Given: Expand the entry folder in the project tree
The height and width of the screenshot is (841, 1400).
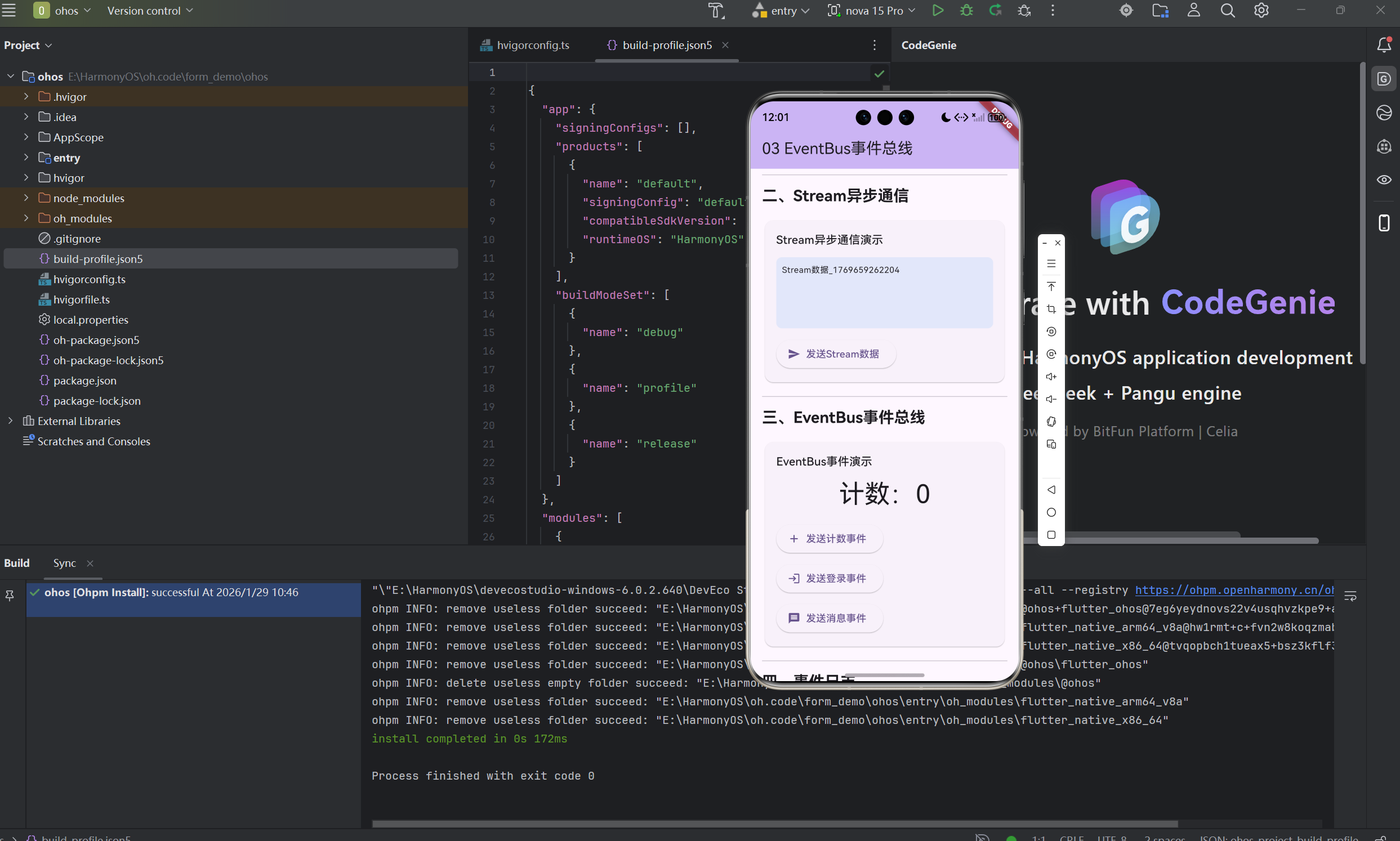Looking at the screenshot, I should 26,158.
